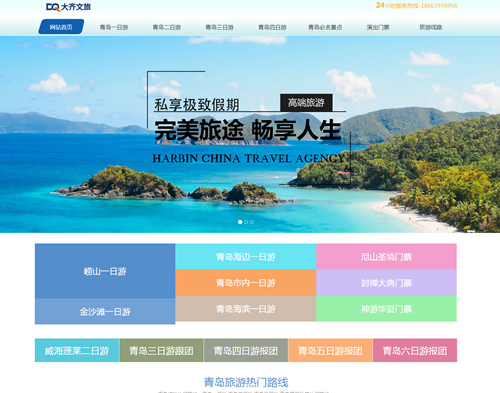Select the 威海蓬莱二日游 button

coord(77,350)
